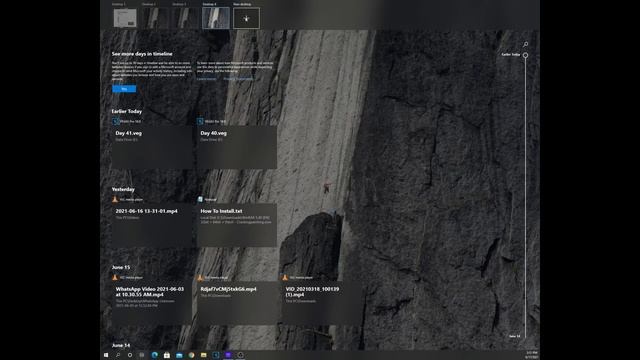Select the highlighted Desktop 4 thumbnail

click(x=216, y=18)
